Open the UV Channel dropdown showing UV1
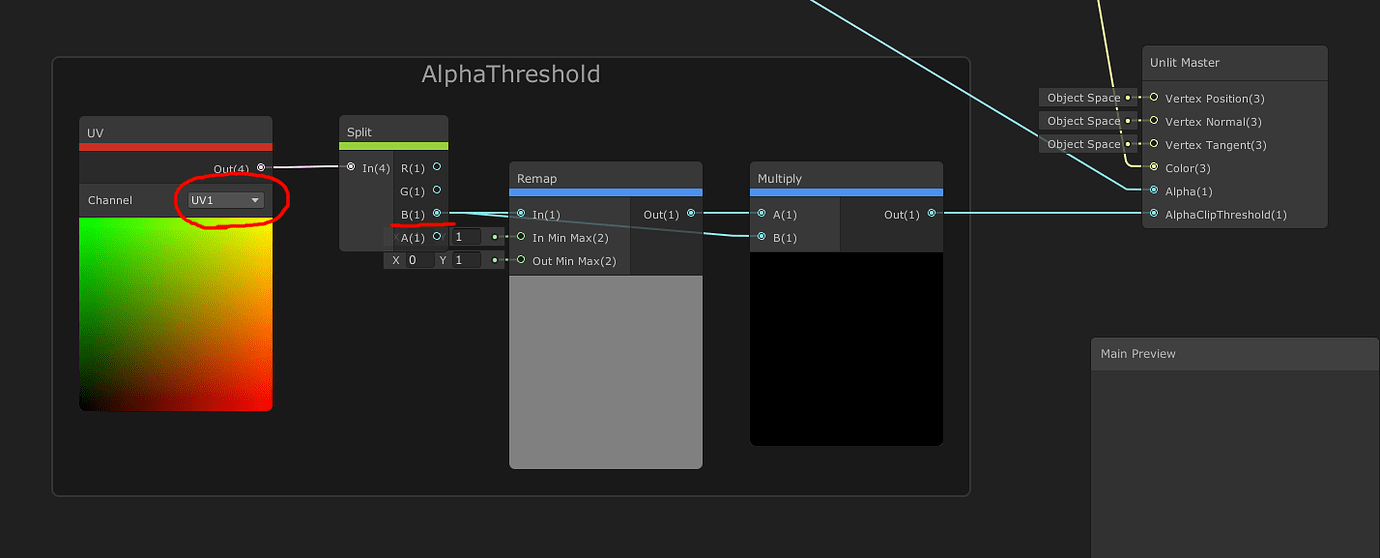Screen dimensions: 1380x558 click(x=226, y=200)
